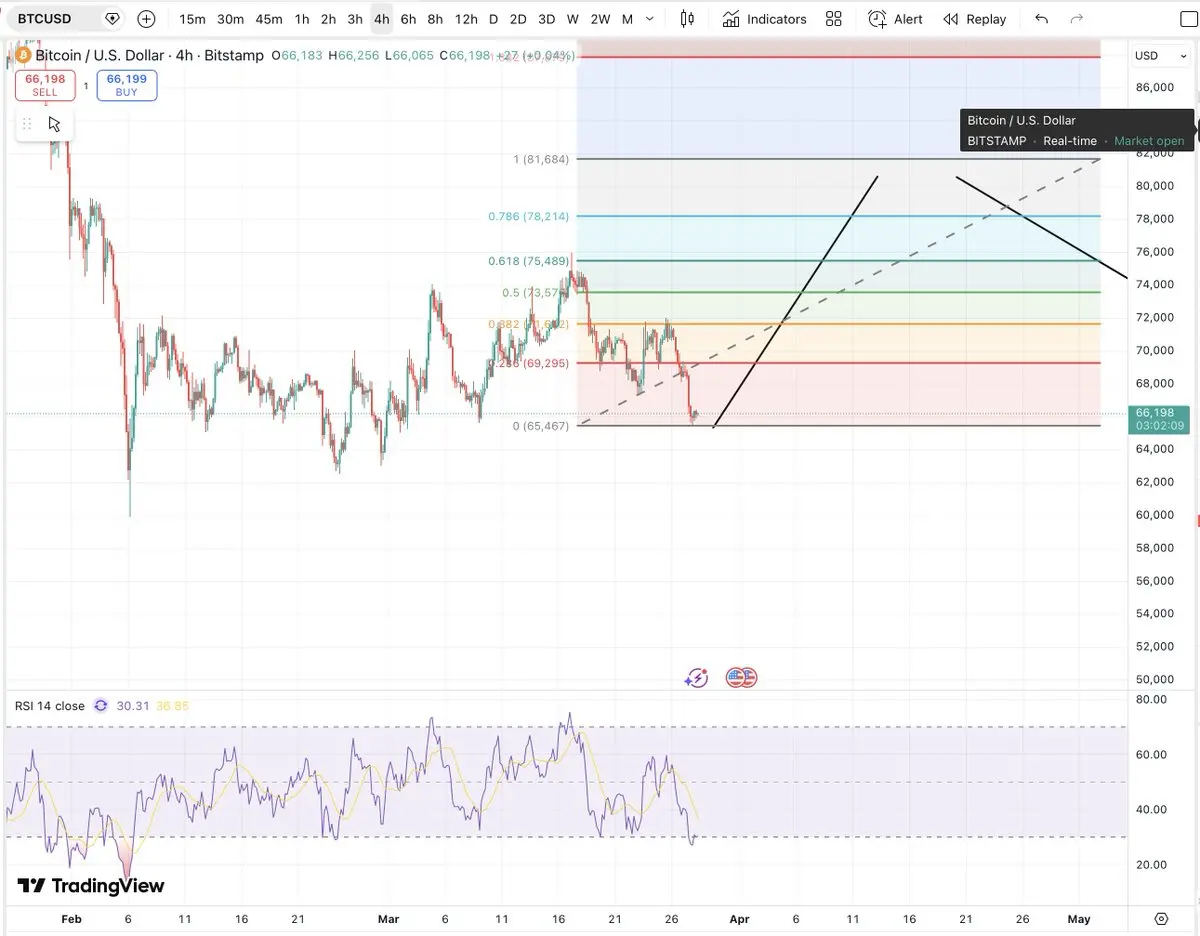Choose the 2D timeframe
The image size is (1200, 936).
pos(518,19)
